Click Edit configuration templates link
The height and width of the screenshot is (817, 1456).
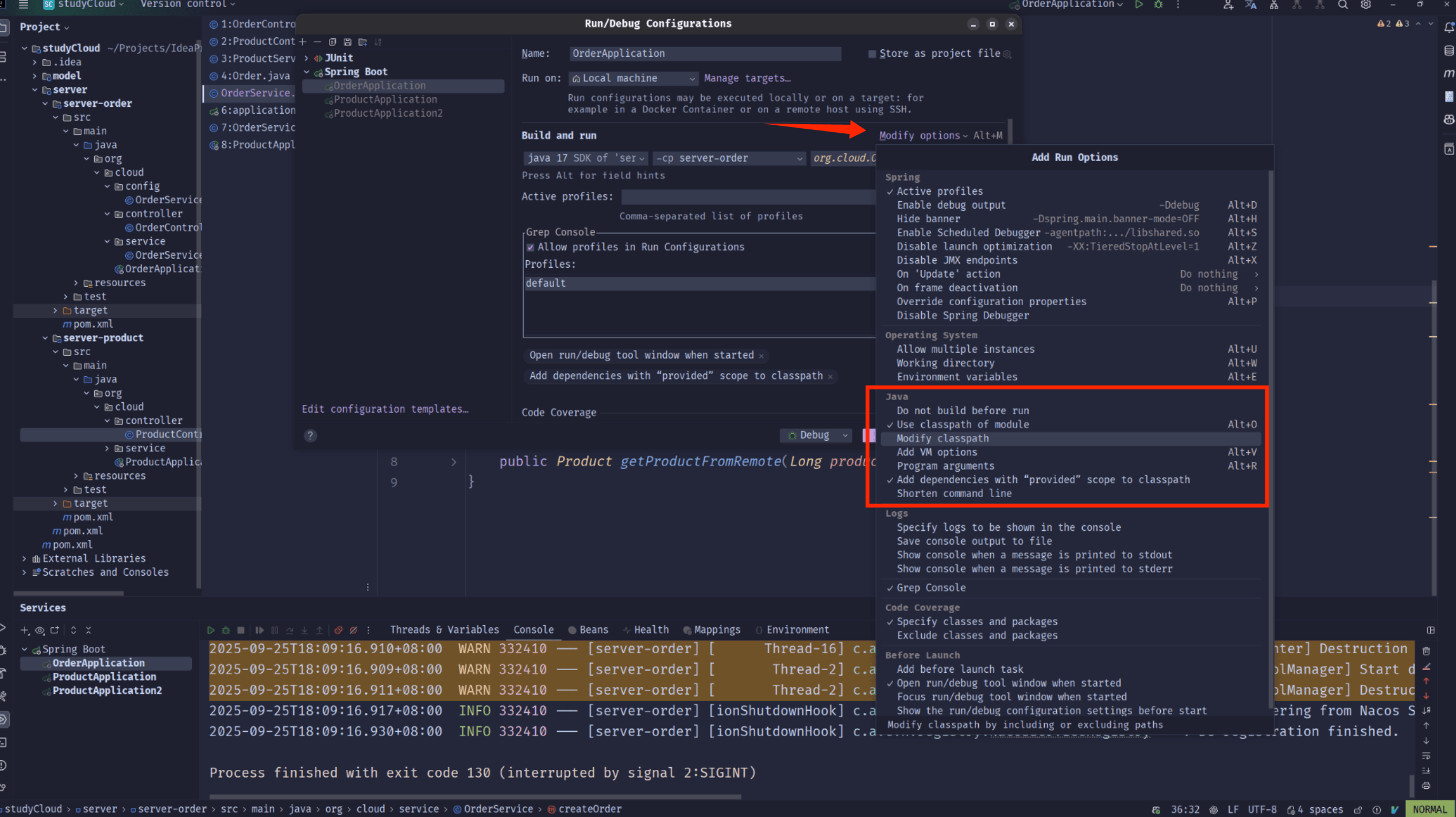[385, 409]
